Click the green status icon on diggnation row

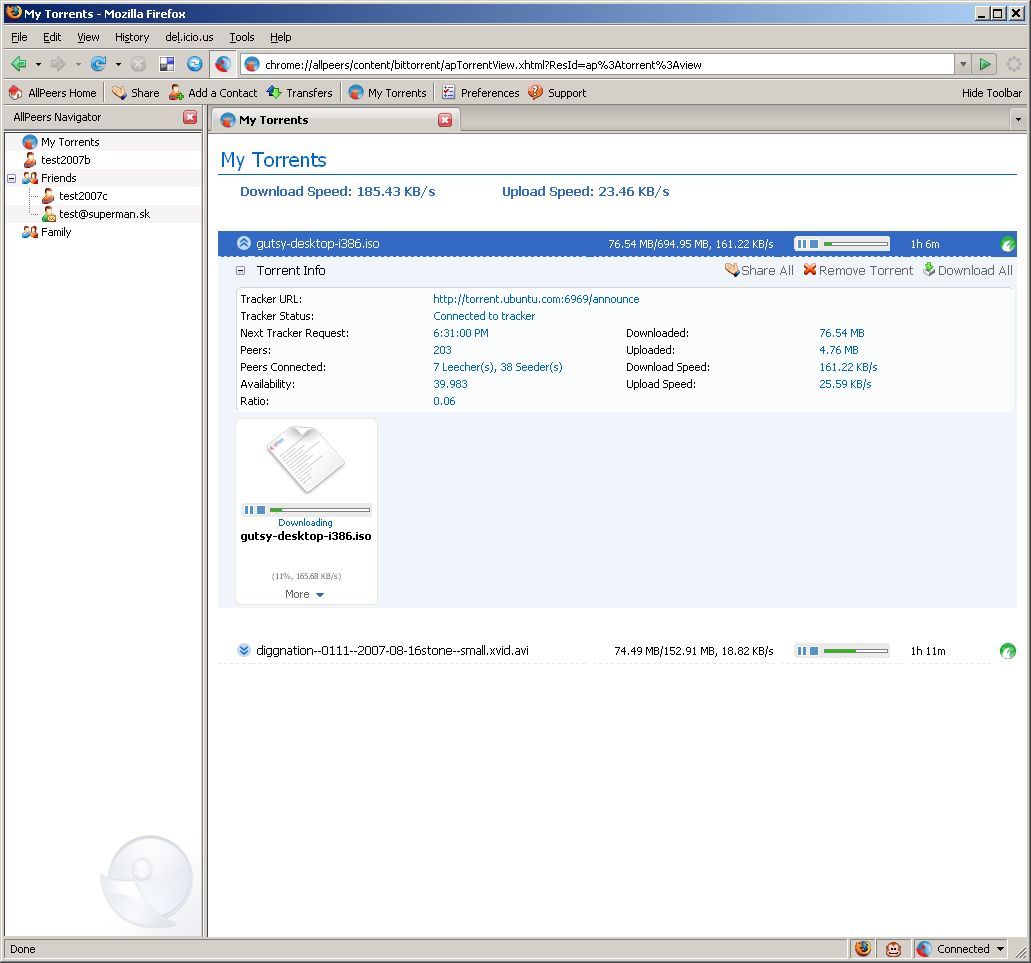[x=1007, y=651]
